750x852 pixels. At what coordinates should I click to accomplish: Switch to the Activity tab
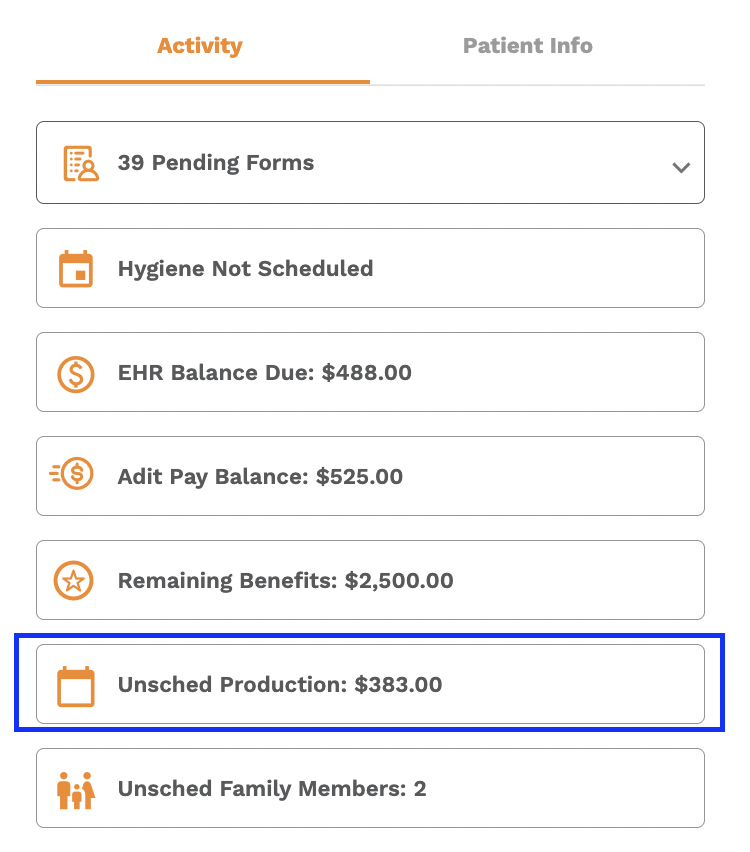point(200,46)
